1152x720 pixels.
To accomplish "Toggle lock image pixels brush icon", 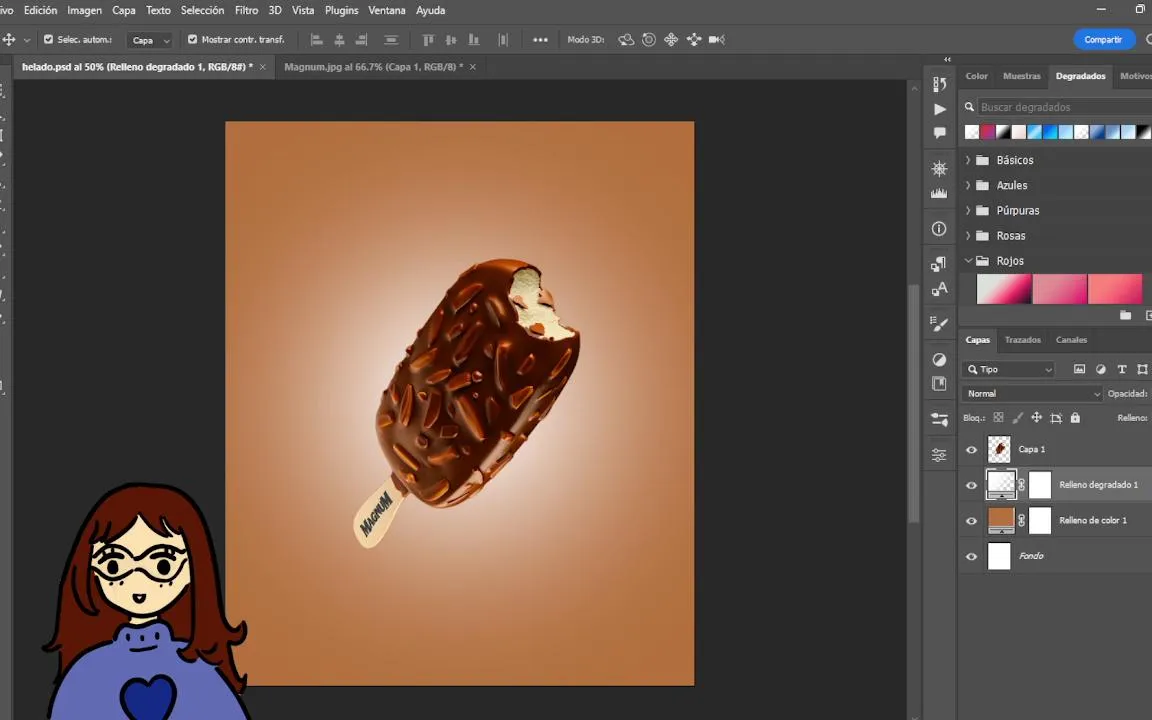I will [1018, 417].
